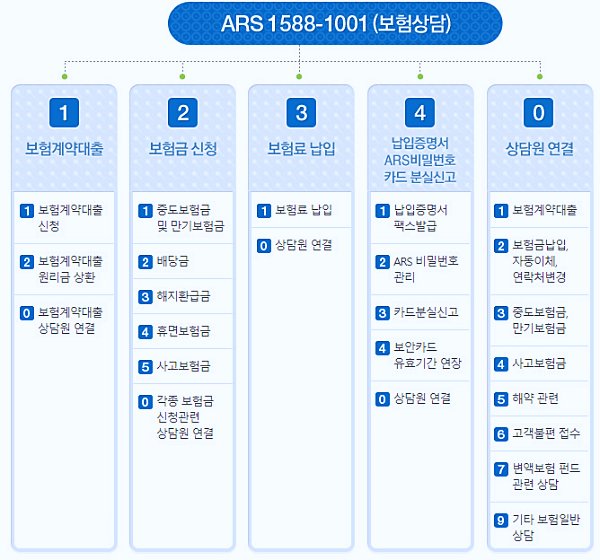Click number 5 icon beside 사고보험금 in 보험금 신청

pos(145,367)
